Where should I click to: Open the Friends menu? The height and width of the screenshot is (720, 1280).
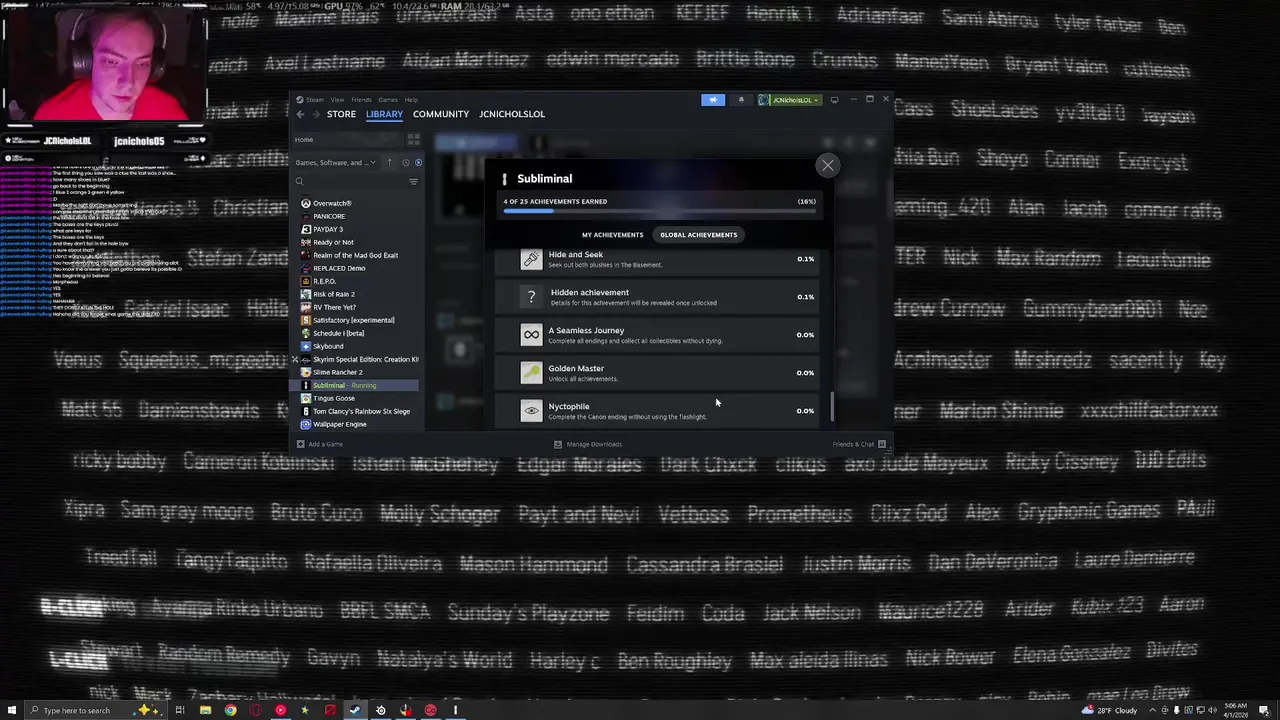(361, 100)
